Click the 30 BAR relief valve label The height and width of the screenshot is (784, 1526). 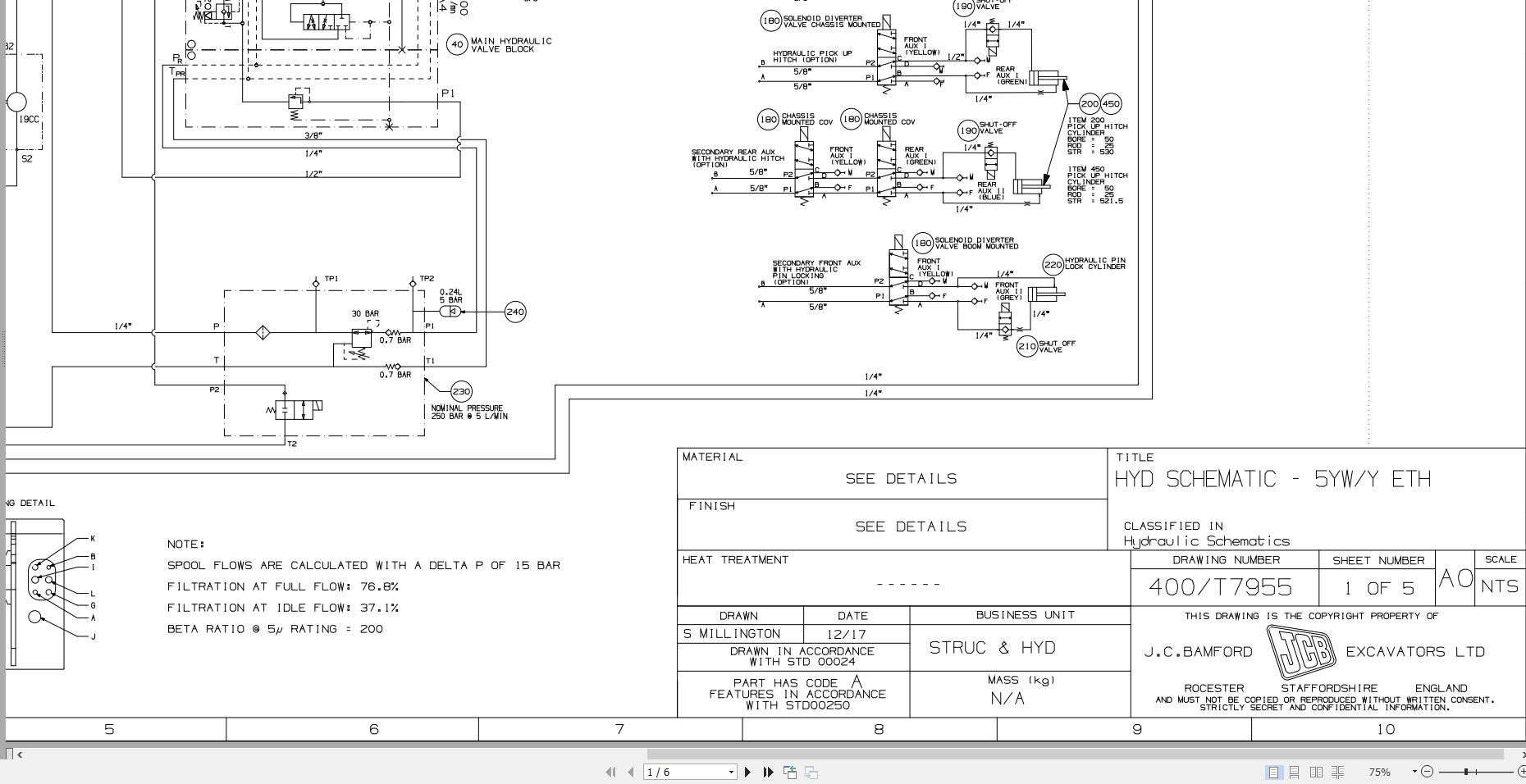365,314
